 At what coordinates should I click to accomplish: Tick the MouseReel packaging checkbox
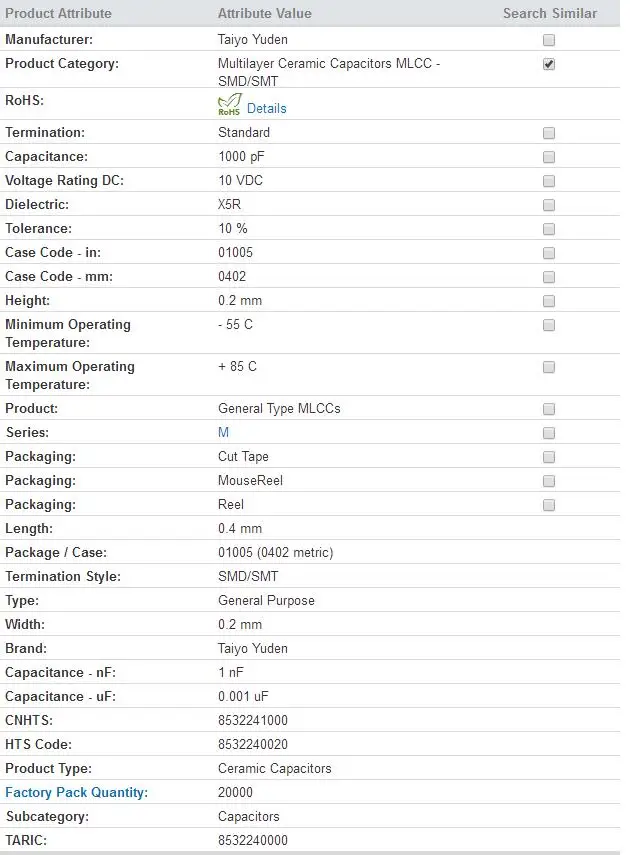click(x=549, y=481)
